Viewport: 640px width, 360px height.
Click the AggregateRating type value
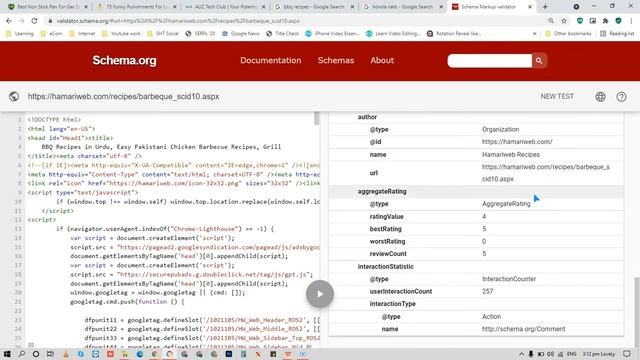coord(506,204)
